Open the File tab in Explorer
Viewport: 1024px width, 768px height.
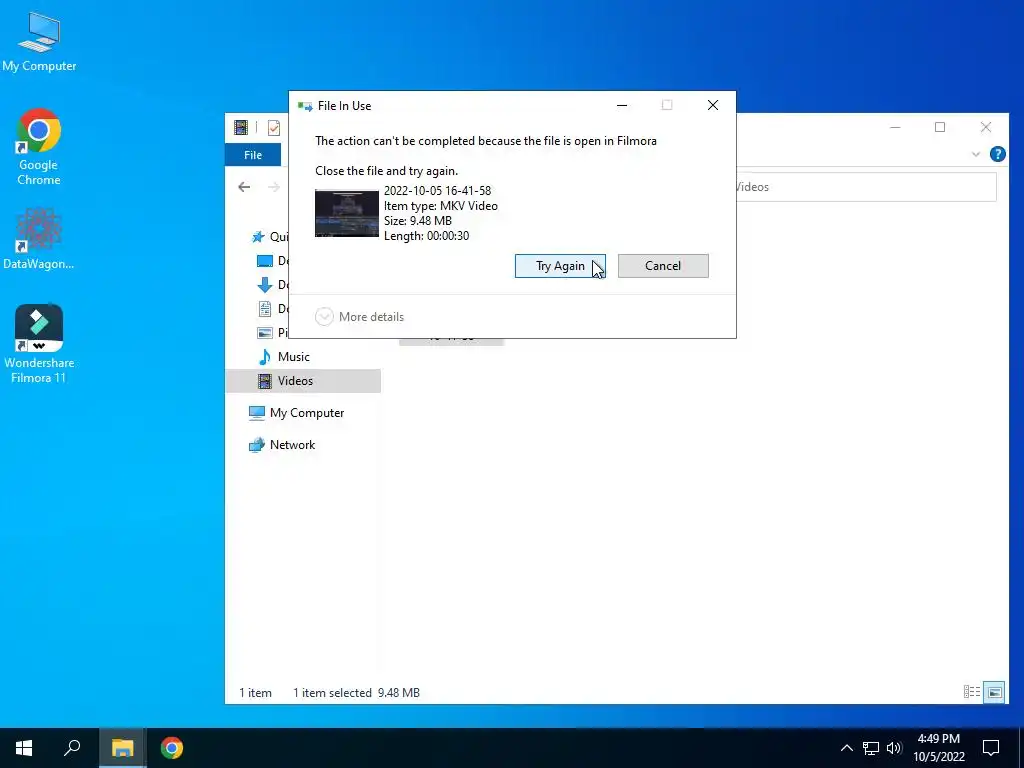point(253,155)
